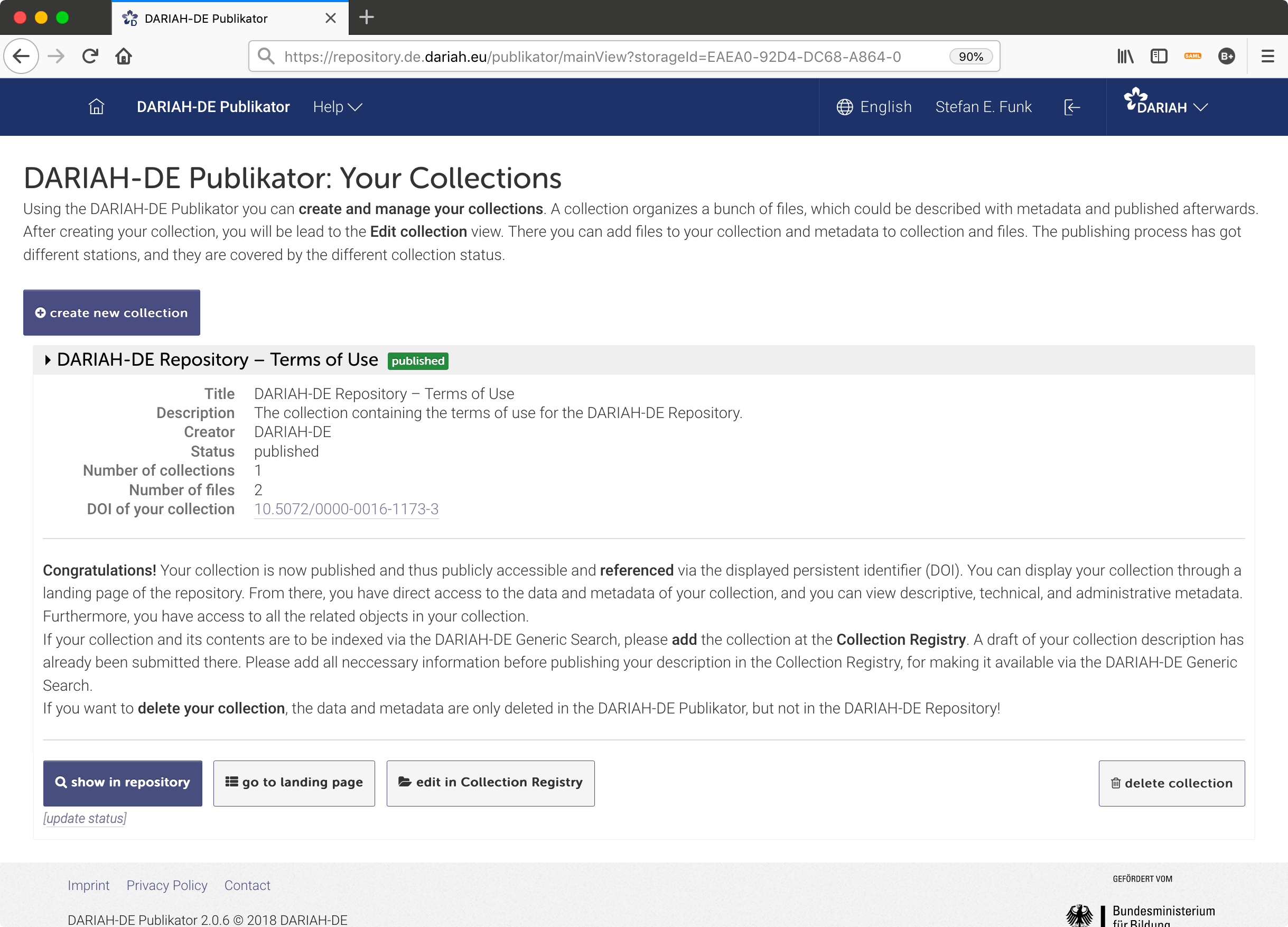Open the Stefan E. Funk account menu
The image size is (1288, 927).
coord(984,106)
